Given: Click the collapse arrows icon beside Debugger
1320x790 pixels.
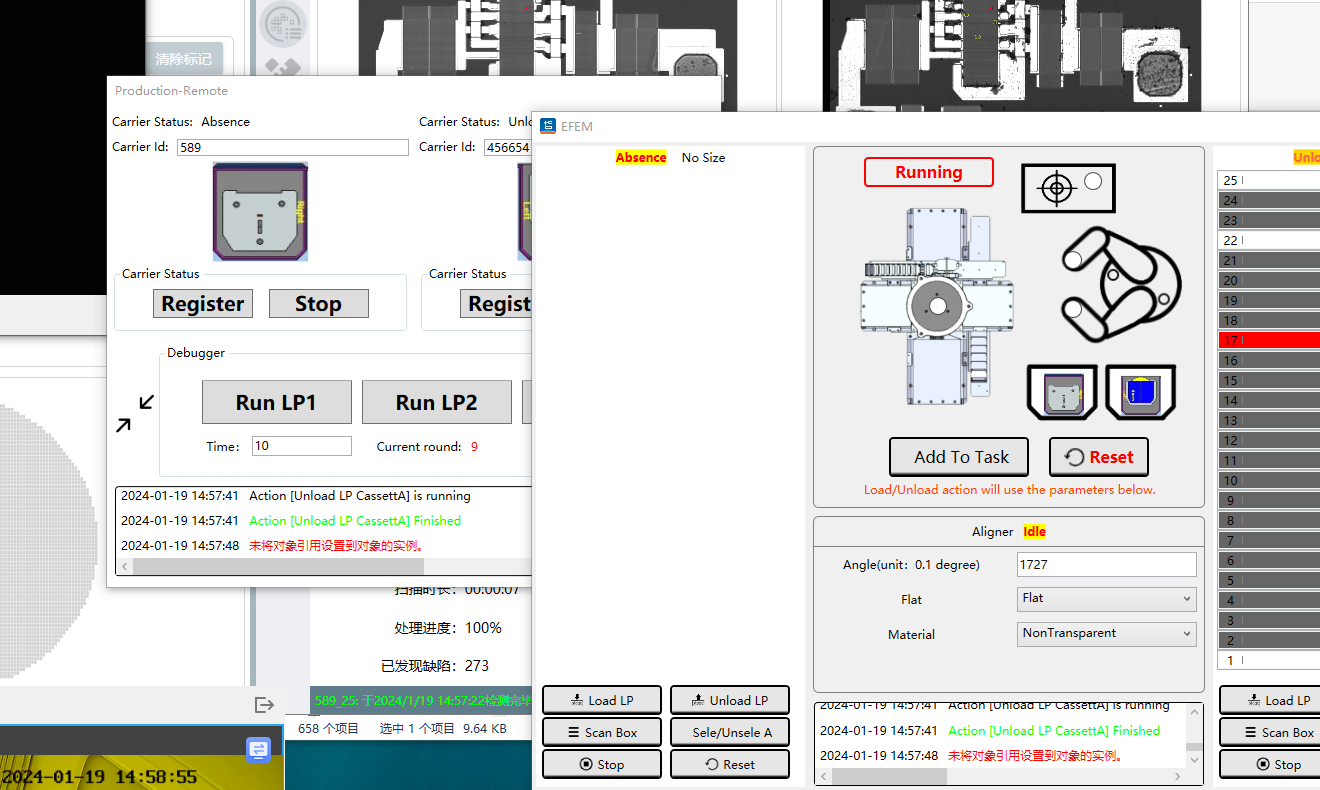Looking at the screenshot, I should coord(135,413).
